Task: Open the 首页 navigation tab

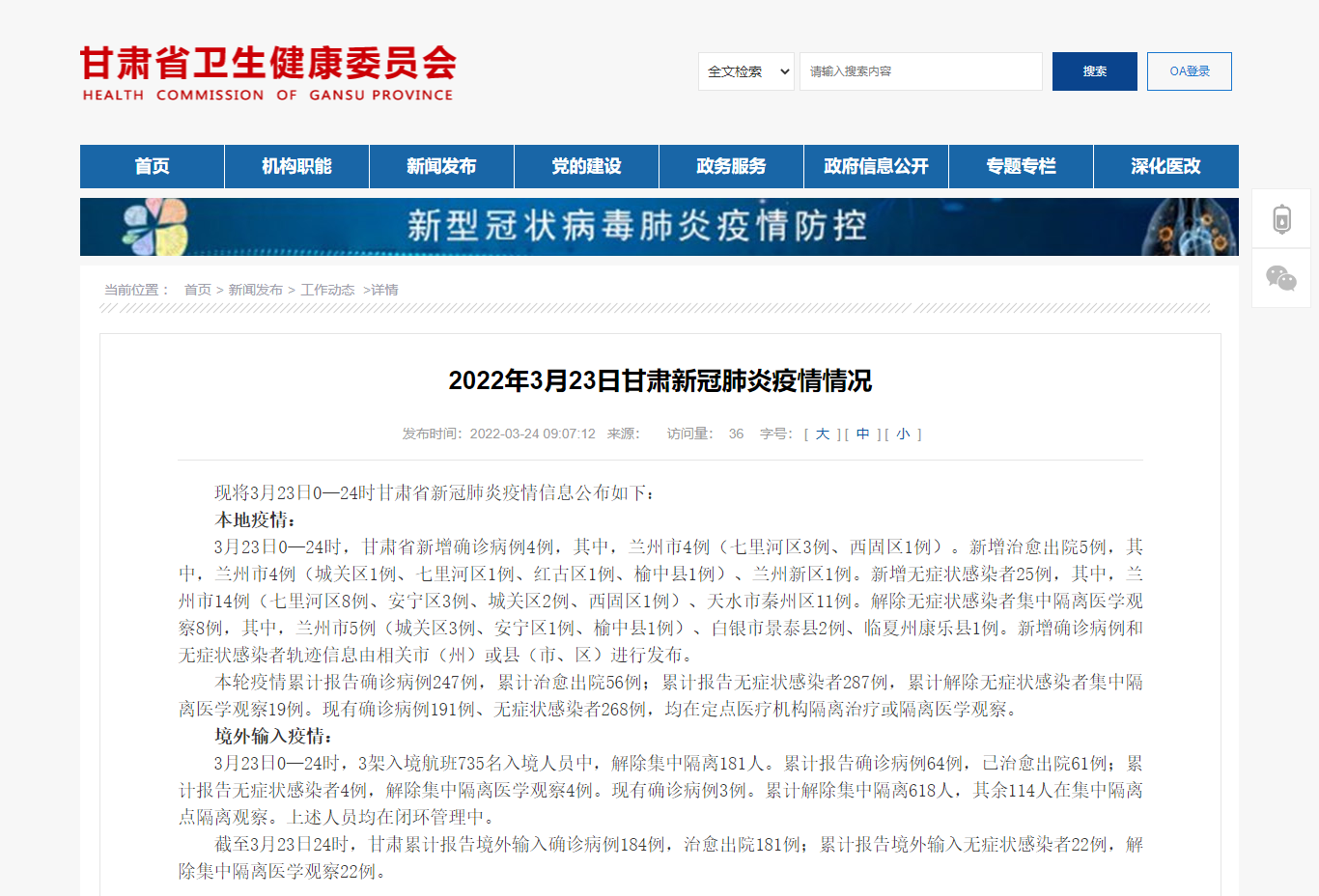Action: click(153, 166)
